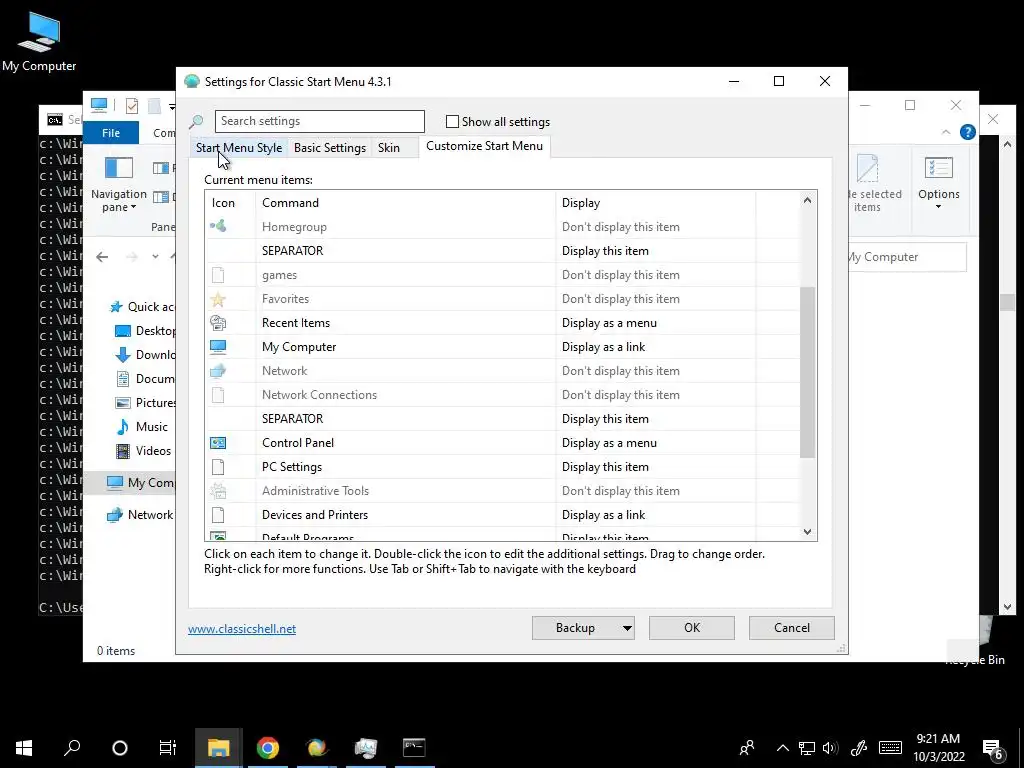Open the taskbar clock showing 9:21 AM
The image size is (1024, 768).
(x=938, y=748)
